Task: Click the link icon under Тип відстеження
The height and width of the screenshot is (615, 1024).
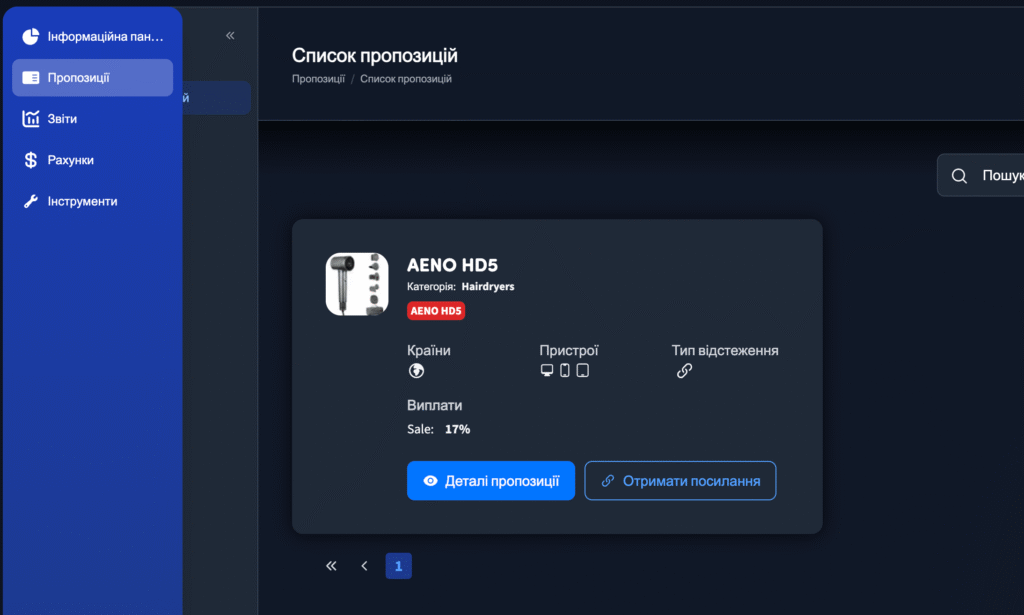Action: pos(684,371)
